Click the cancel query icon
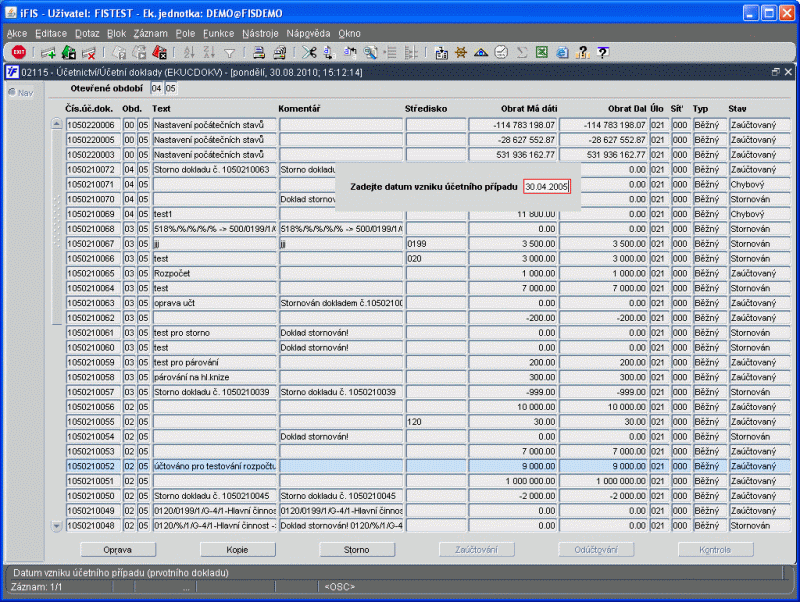 [159, 52]
